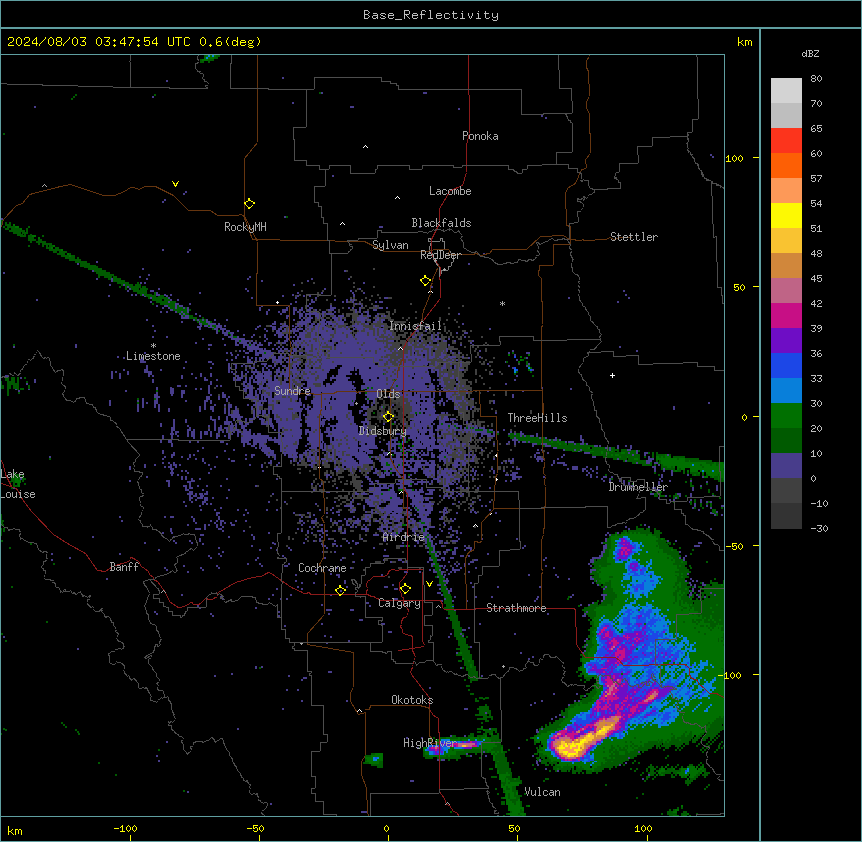Click the Ponoka city label

[x=480, y=136]
